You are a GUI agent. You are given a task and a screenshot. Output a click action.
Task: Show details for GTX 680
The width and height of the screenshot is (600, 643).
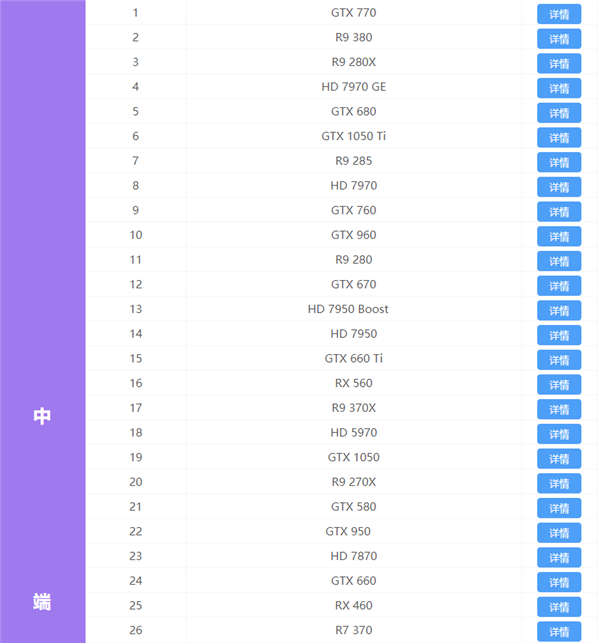(559, 113)
